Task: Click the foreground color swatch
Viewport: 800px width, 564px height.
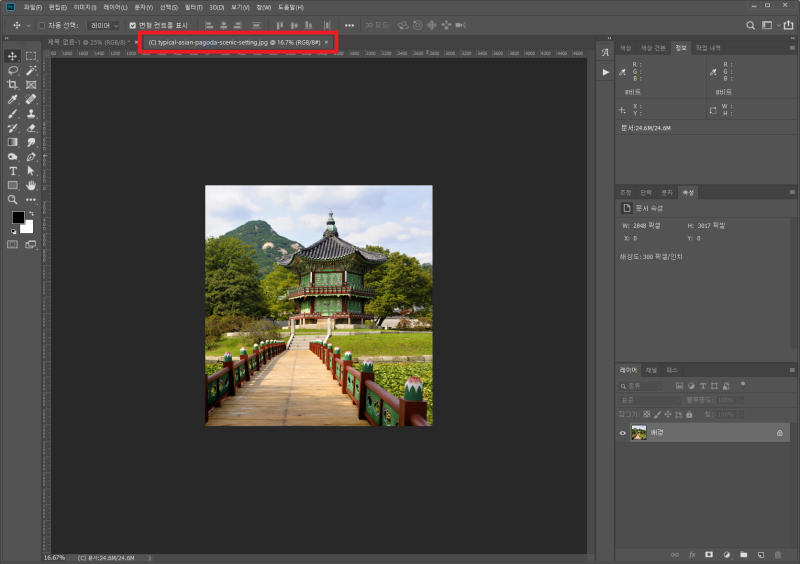Action: [x=18, y=217]
